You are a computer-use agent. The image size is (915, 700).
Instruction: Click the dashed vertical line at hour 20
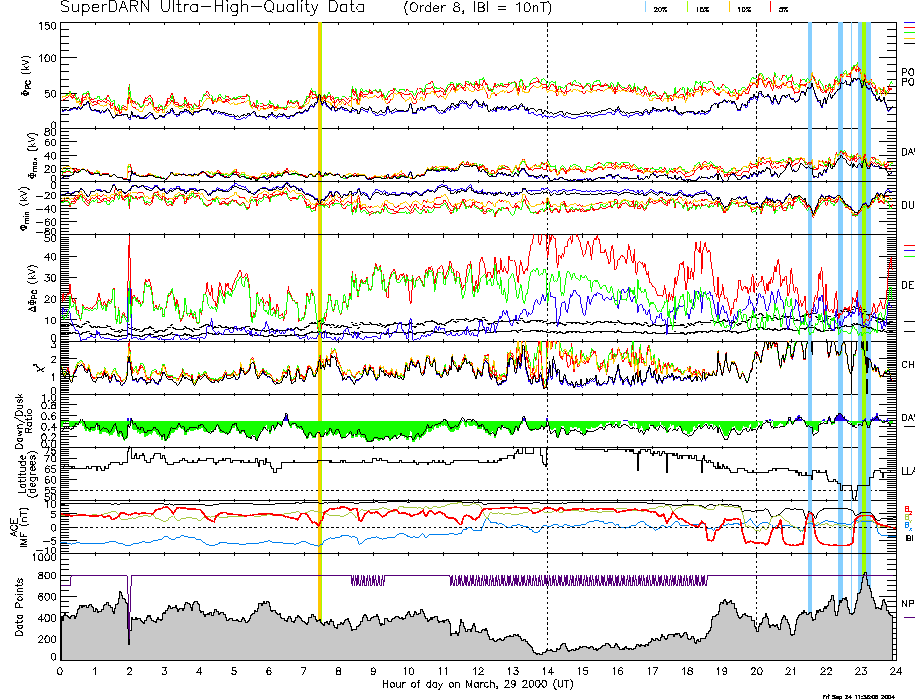point(756,300)
